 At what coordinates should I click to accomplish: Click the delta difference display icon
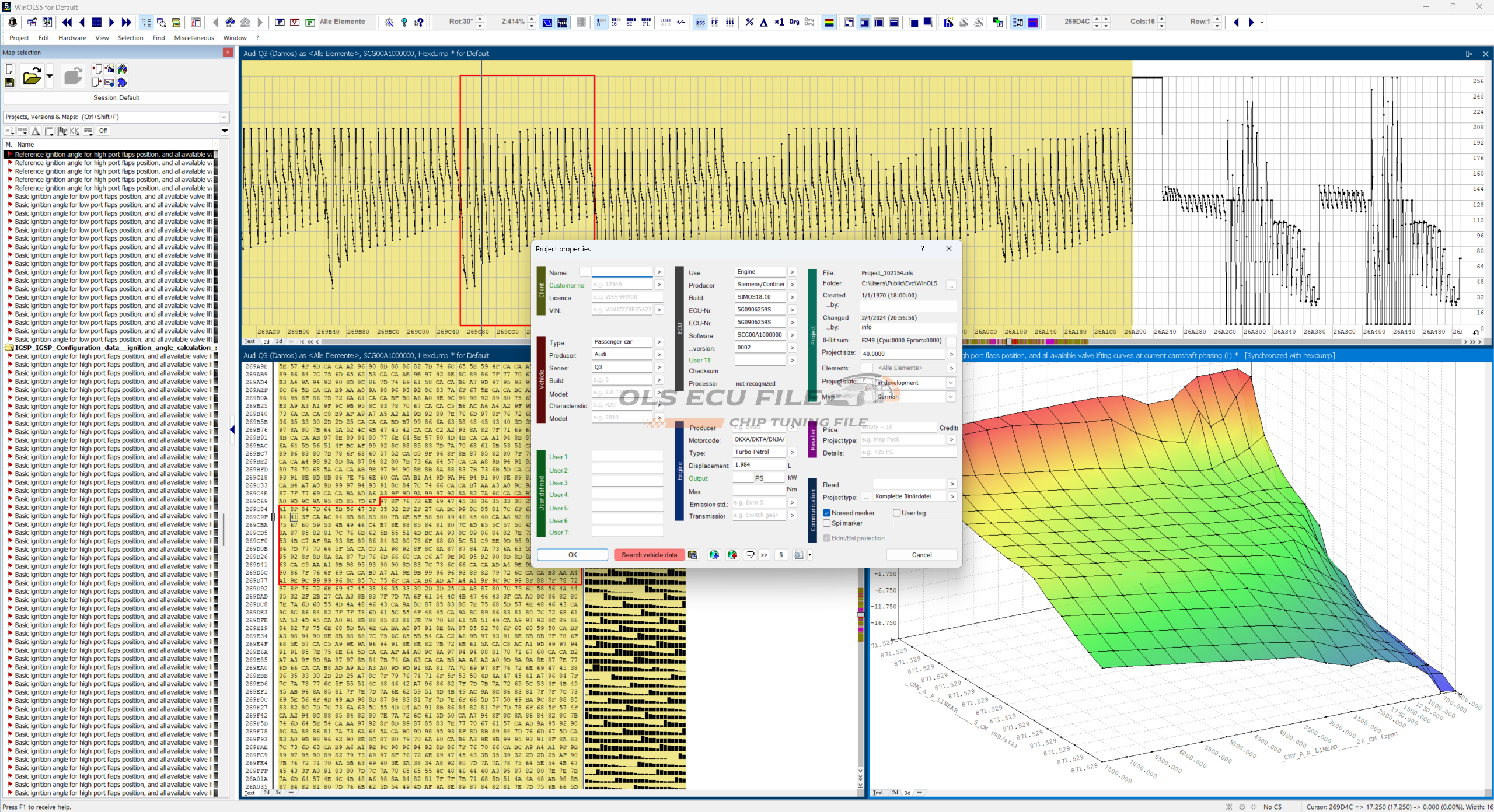tap(764, 22)
